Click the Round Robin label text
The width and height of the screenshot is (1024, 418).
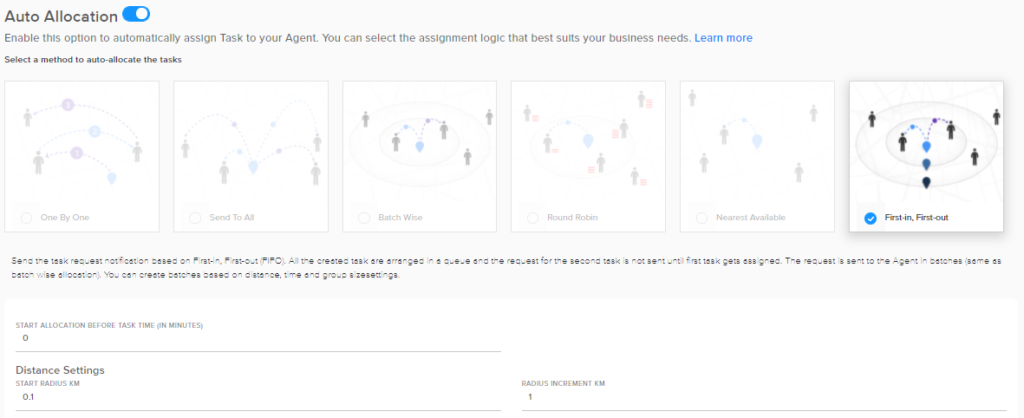(572, 217)
